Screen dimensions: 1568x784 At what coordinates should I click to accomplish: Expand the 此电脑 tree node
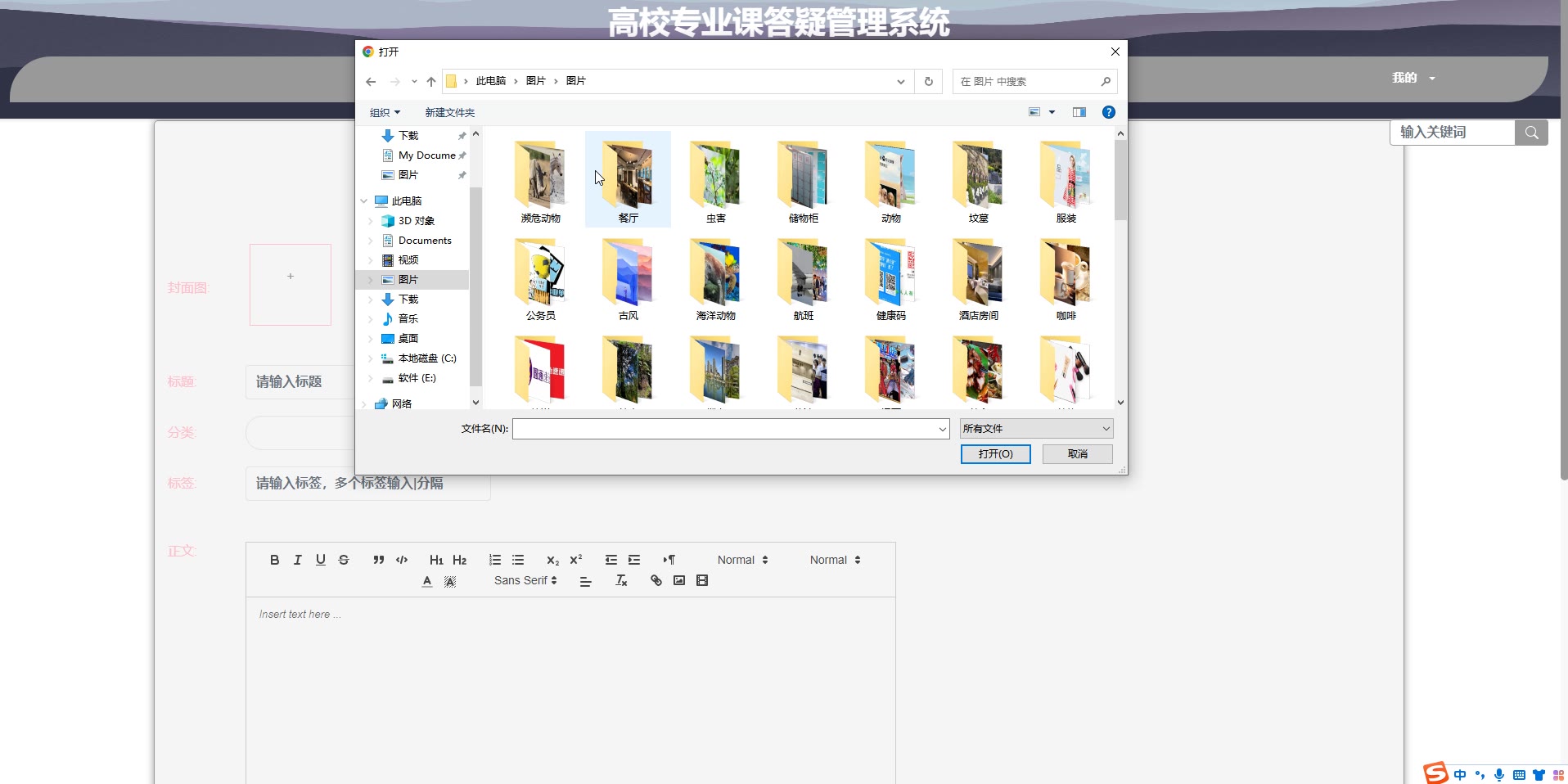click(364, 201)
